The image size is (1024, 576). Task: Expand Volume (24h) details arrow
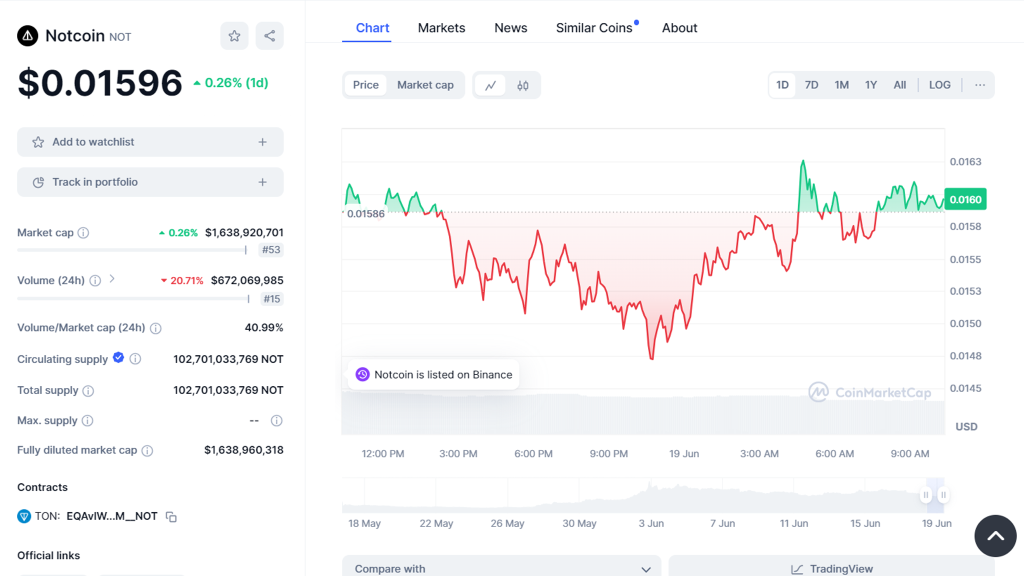[112, 279]
